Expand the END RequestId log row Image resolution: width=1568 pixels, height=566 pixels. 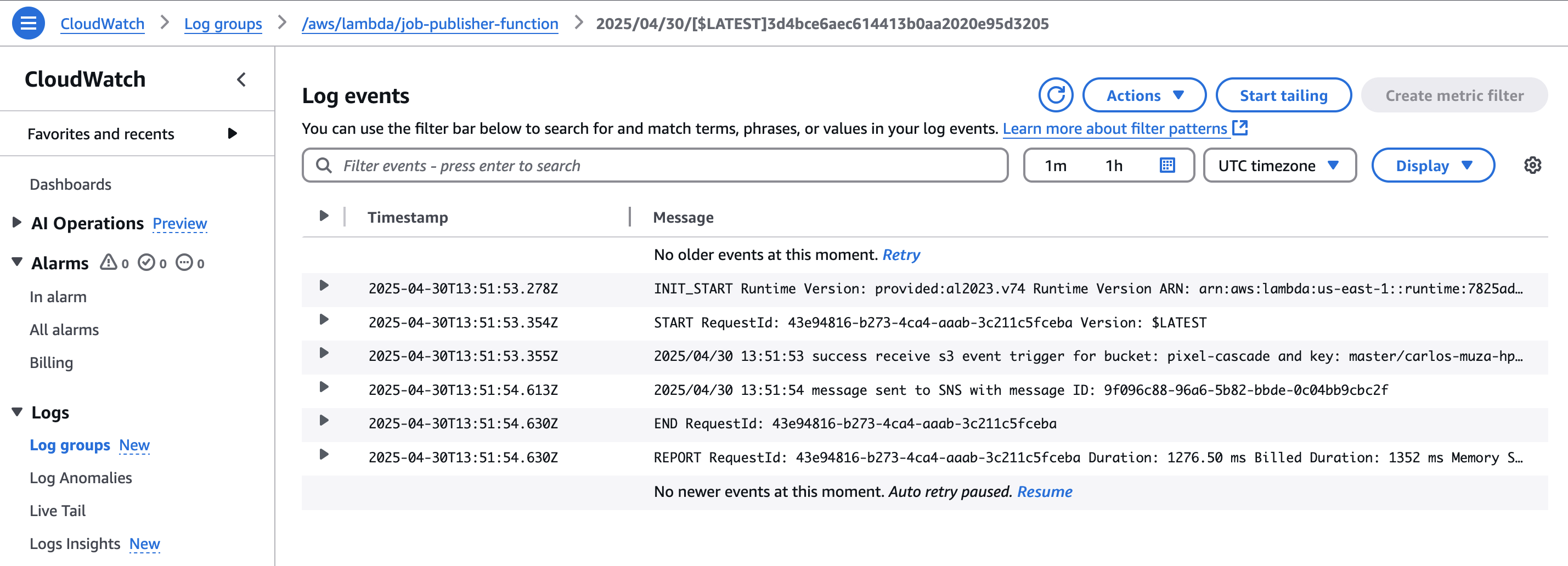click(x=324, y=421)
